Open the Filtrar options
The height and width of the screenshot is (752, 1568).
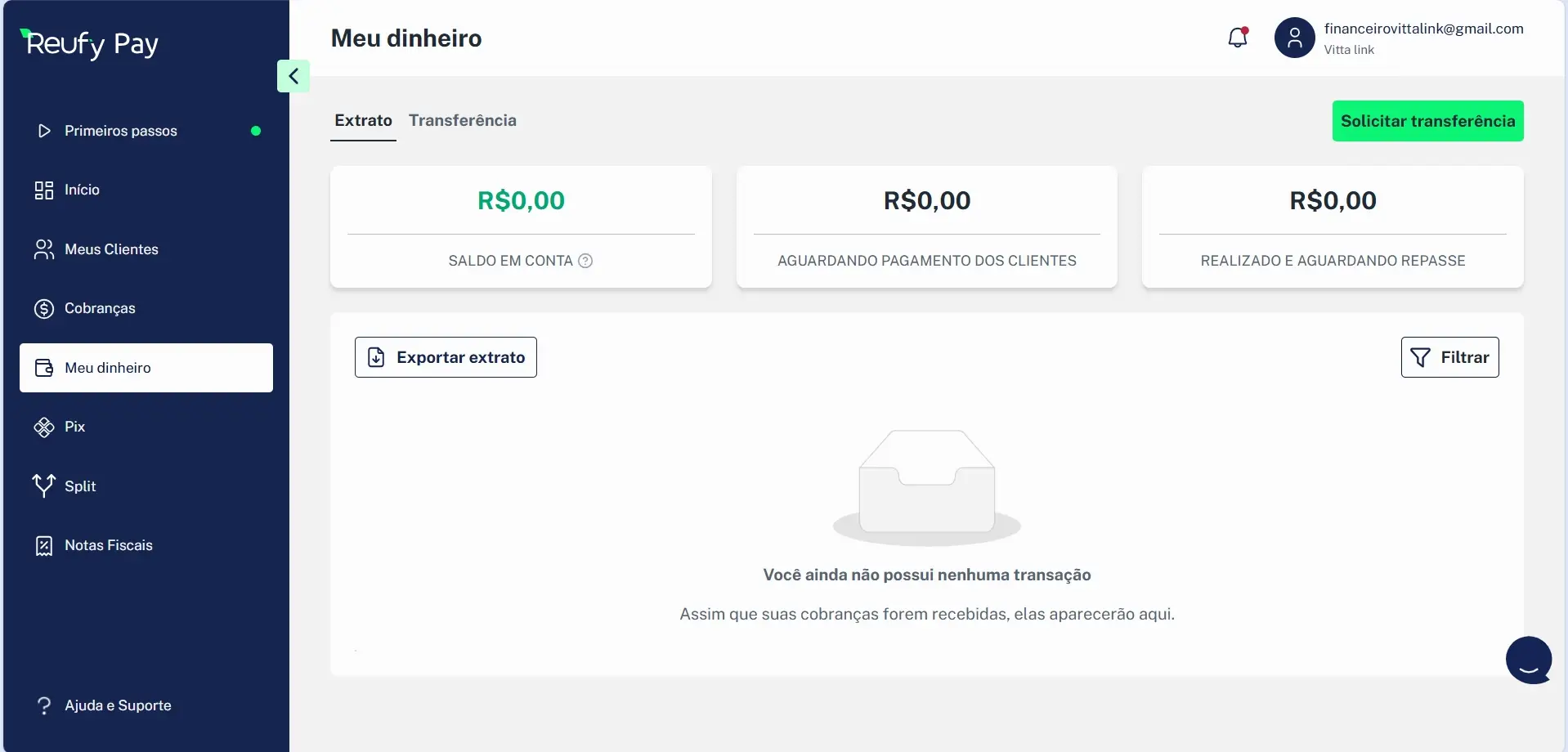pyautogui.click(x=1449, y=357)
